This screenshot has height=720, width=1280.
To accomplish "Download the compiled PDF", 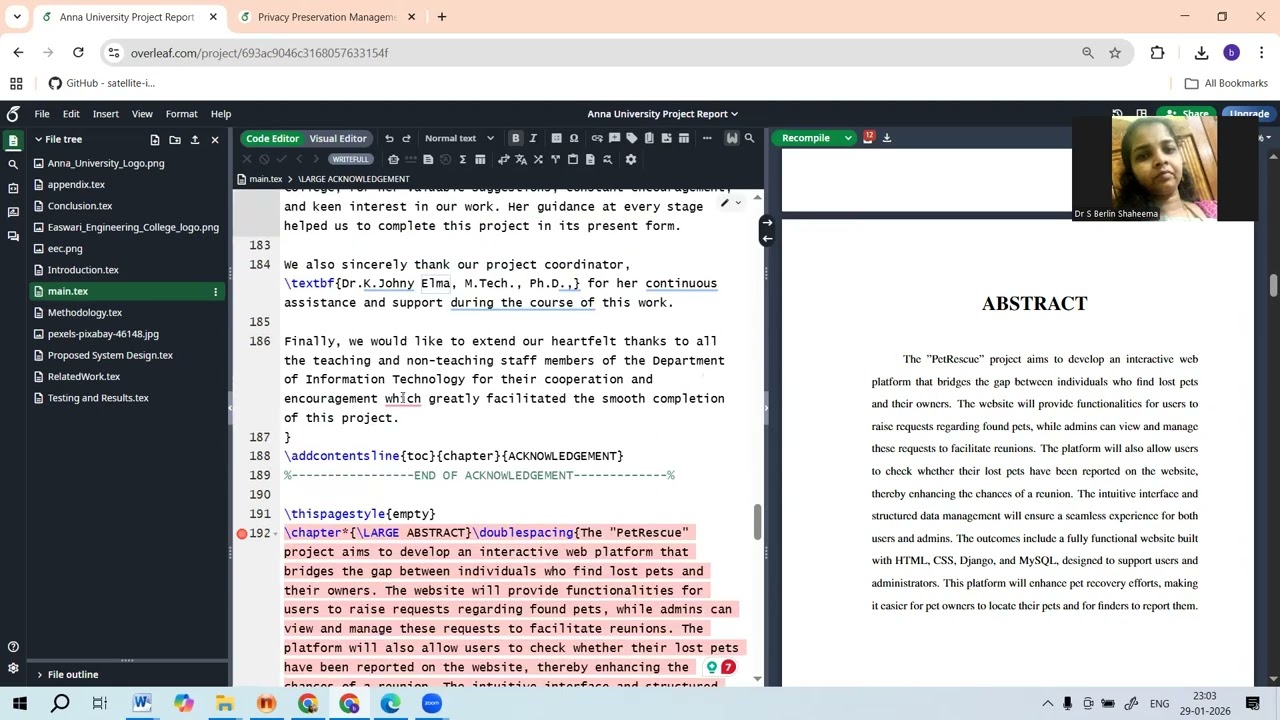I will (x=886, y=138).
